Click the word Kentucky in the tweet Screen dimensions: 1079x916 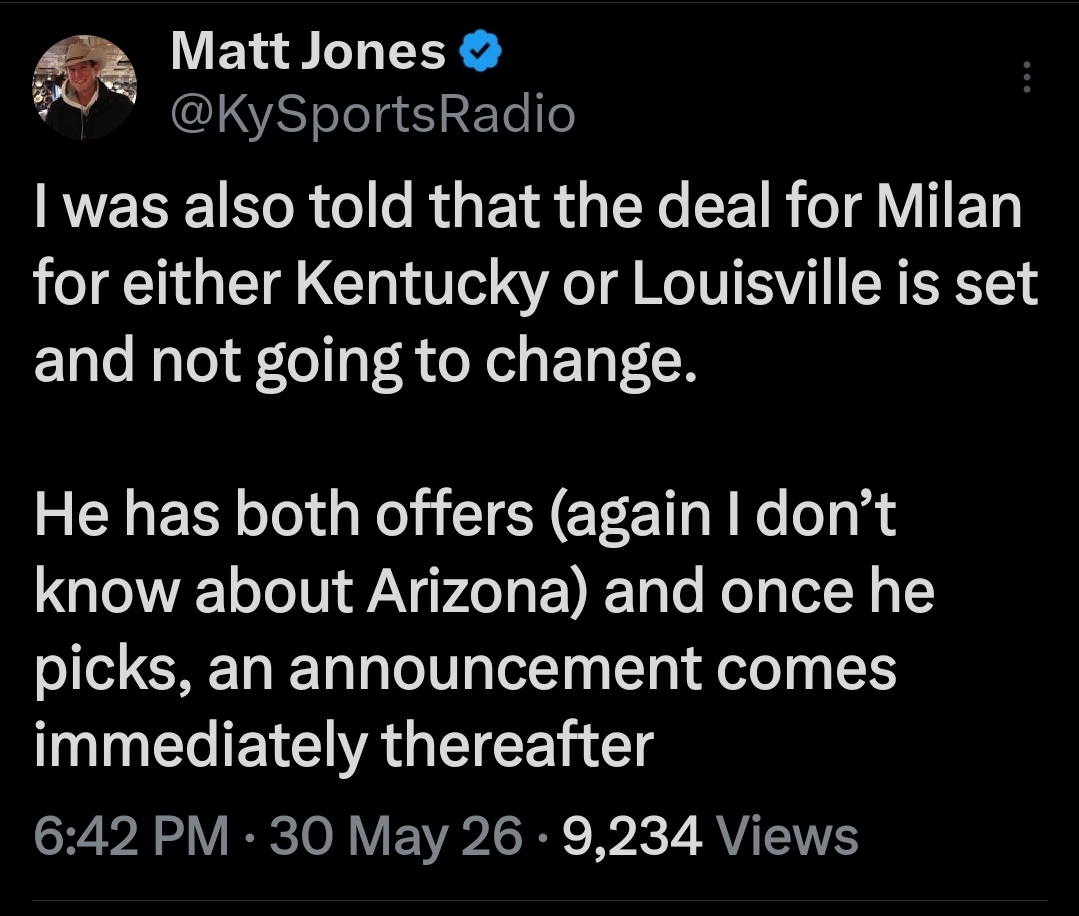point(423,285)
